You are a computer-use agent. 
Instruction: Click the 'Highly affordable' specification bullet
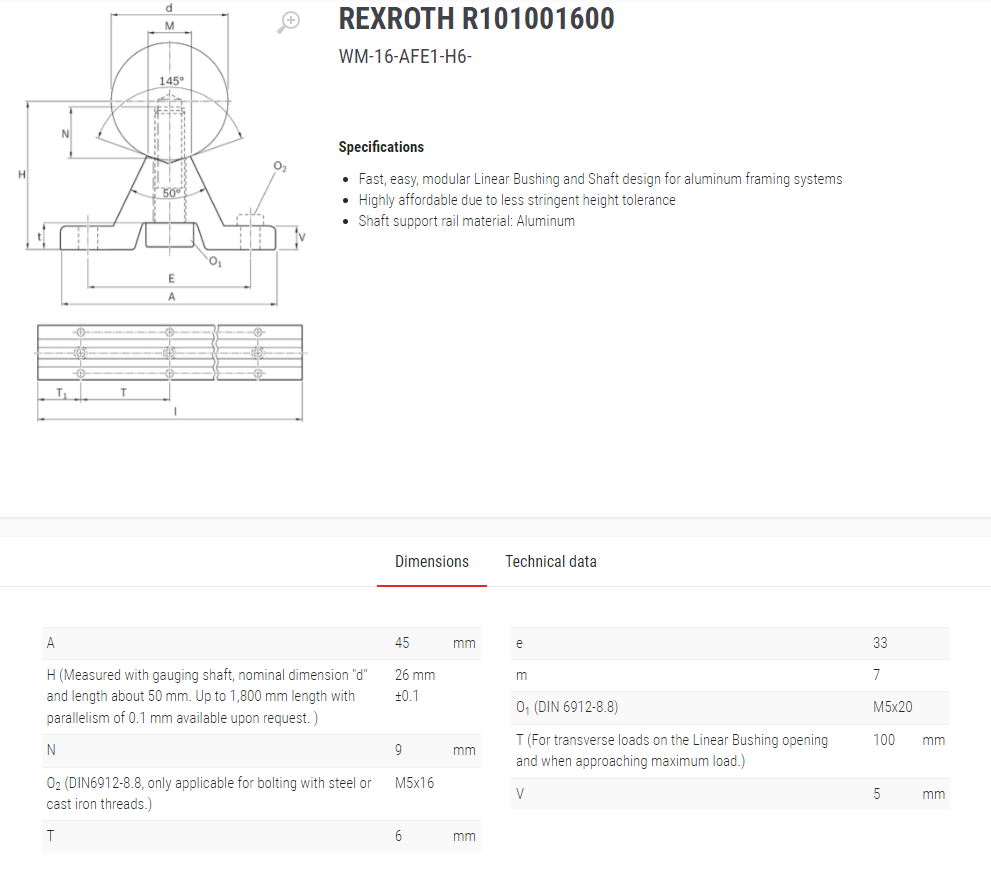pos(516,200)
